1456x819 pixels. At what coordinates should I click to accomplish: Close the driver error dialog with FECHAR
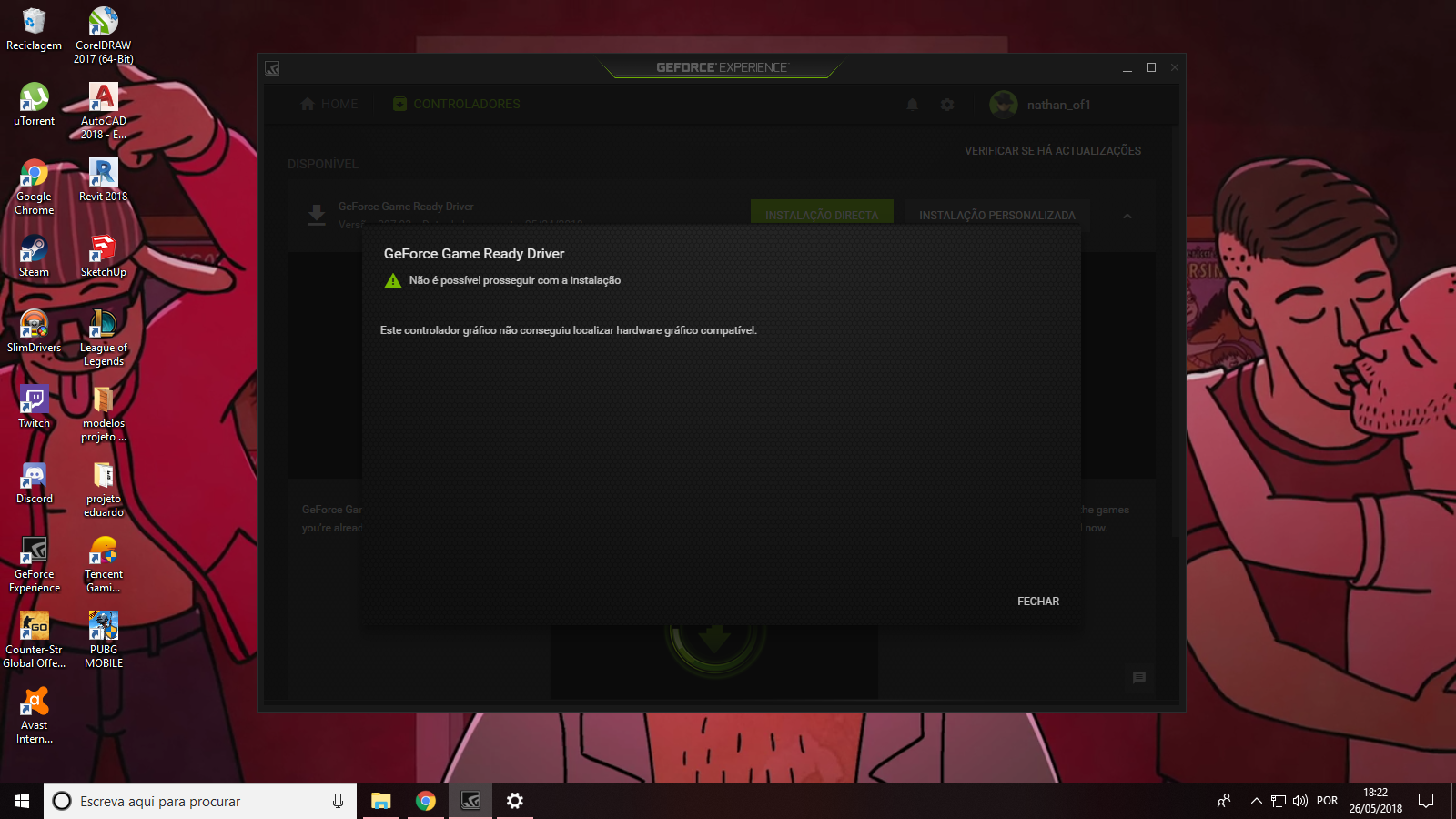pyautogui.click(x=1037, y=602)
